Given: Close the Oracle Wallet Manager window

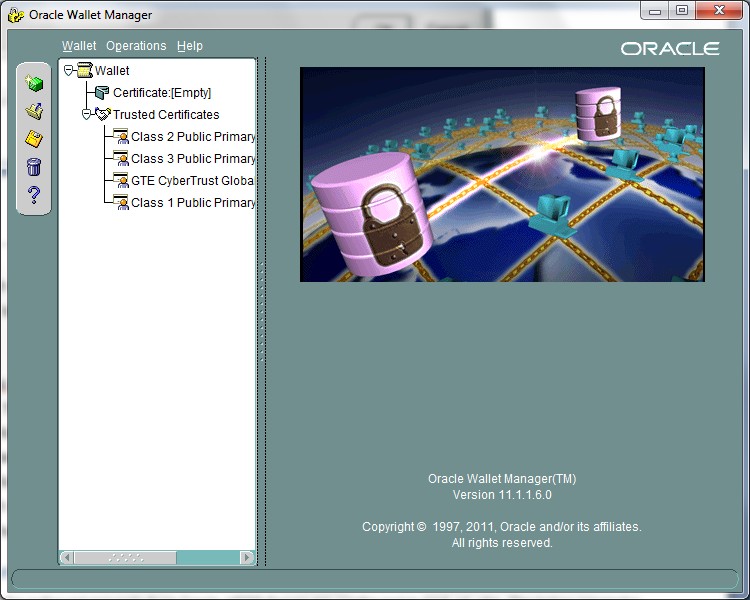Looking at the screenshot, I should click(x=719, y=11).
